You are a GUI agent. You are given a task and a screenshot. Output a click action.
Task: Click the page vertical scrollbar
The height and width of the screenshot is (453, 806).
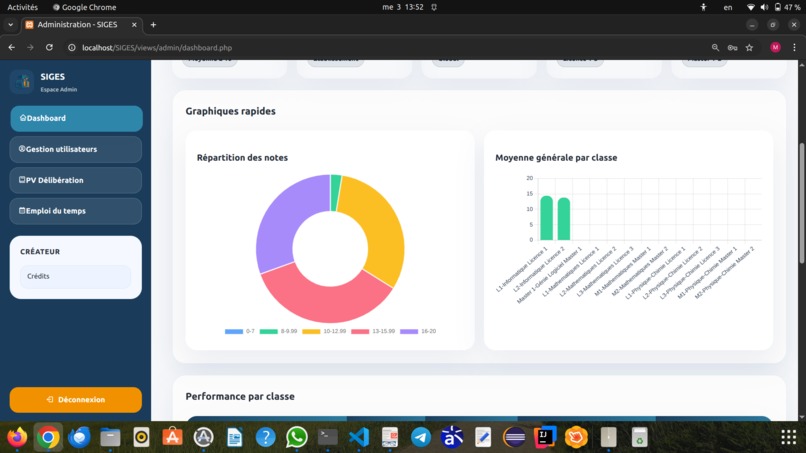[801, 203]
